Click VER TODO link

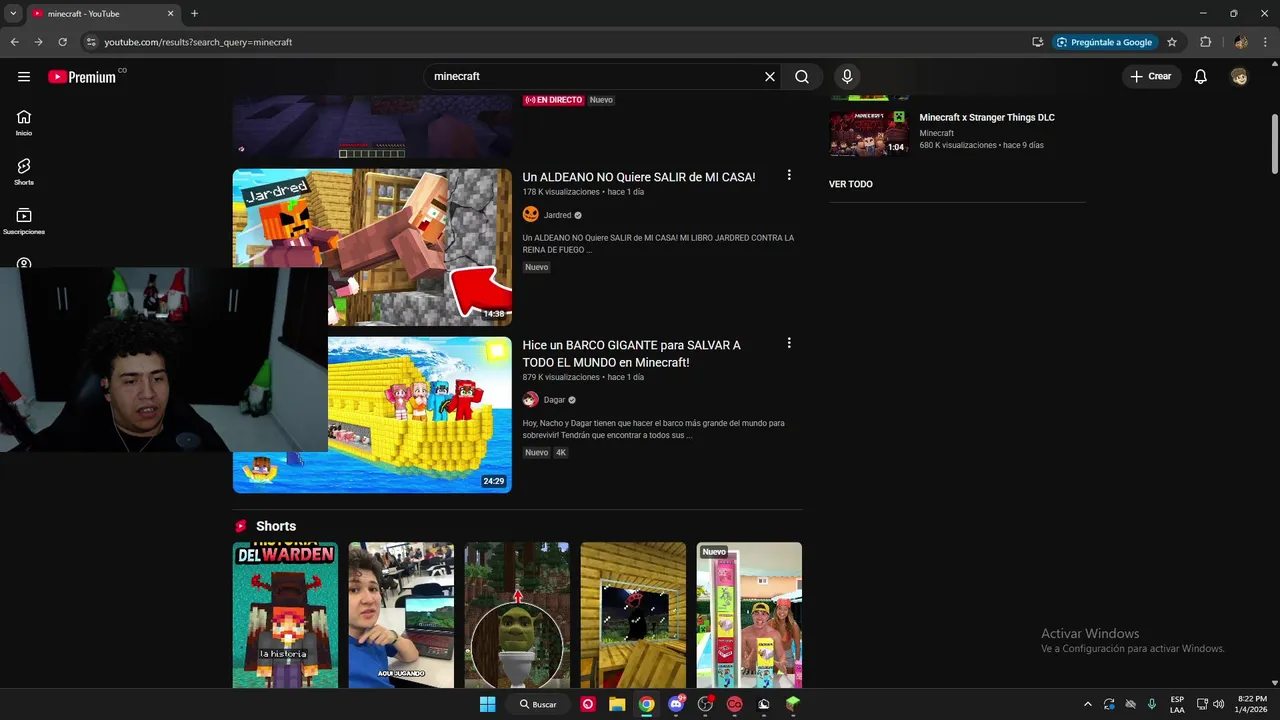coord(851,184)
